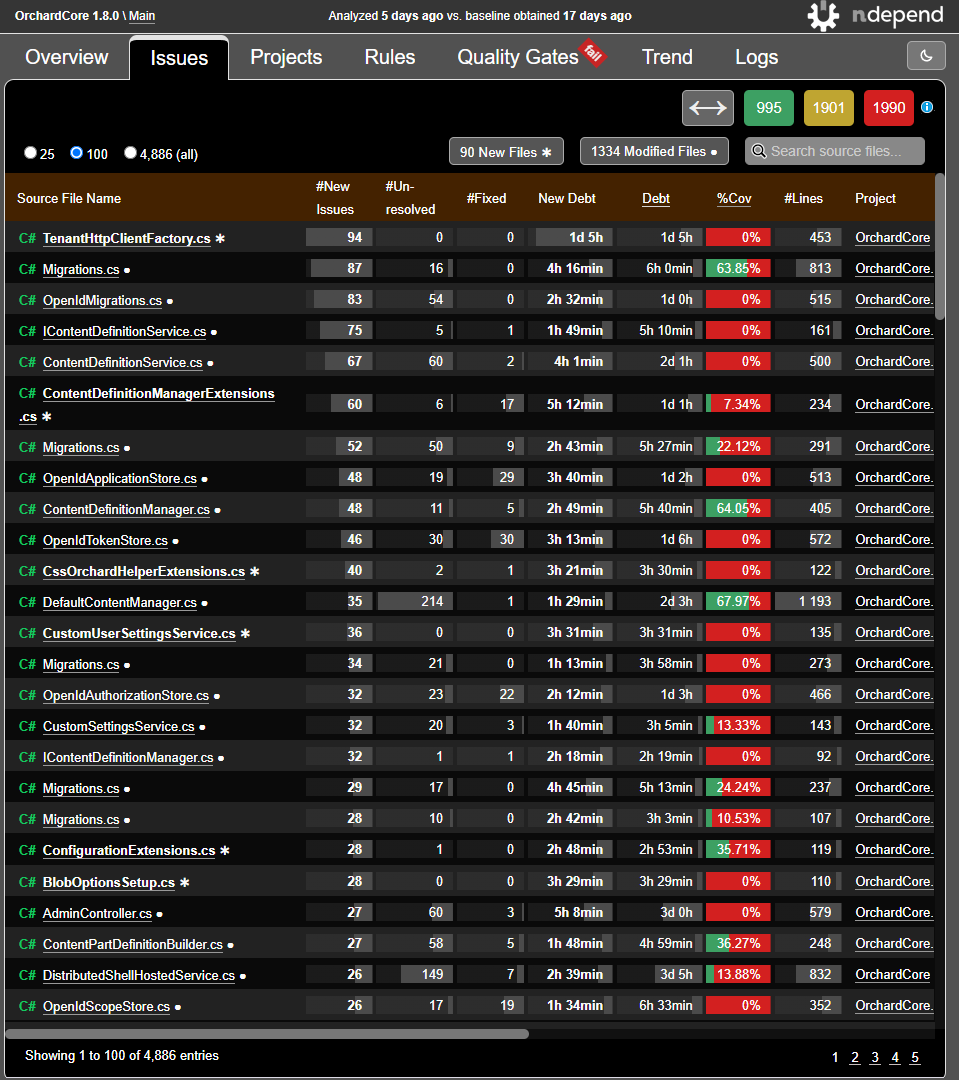Click C# icon beside OpenIdScopeStore.cs

(27, 1006)
